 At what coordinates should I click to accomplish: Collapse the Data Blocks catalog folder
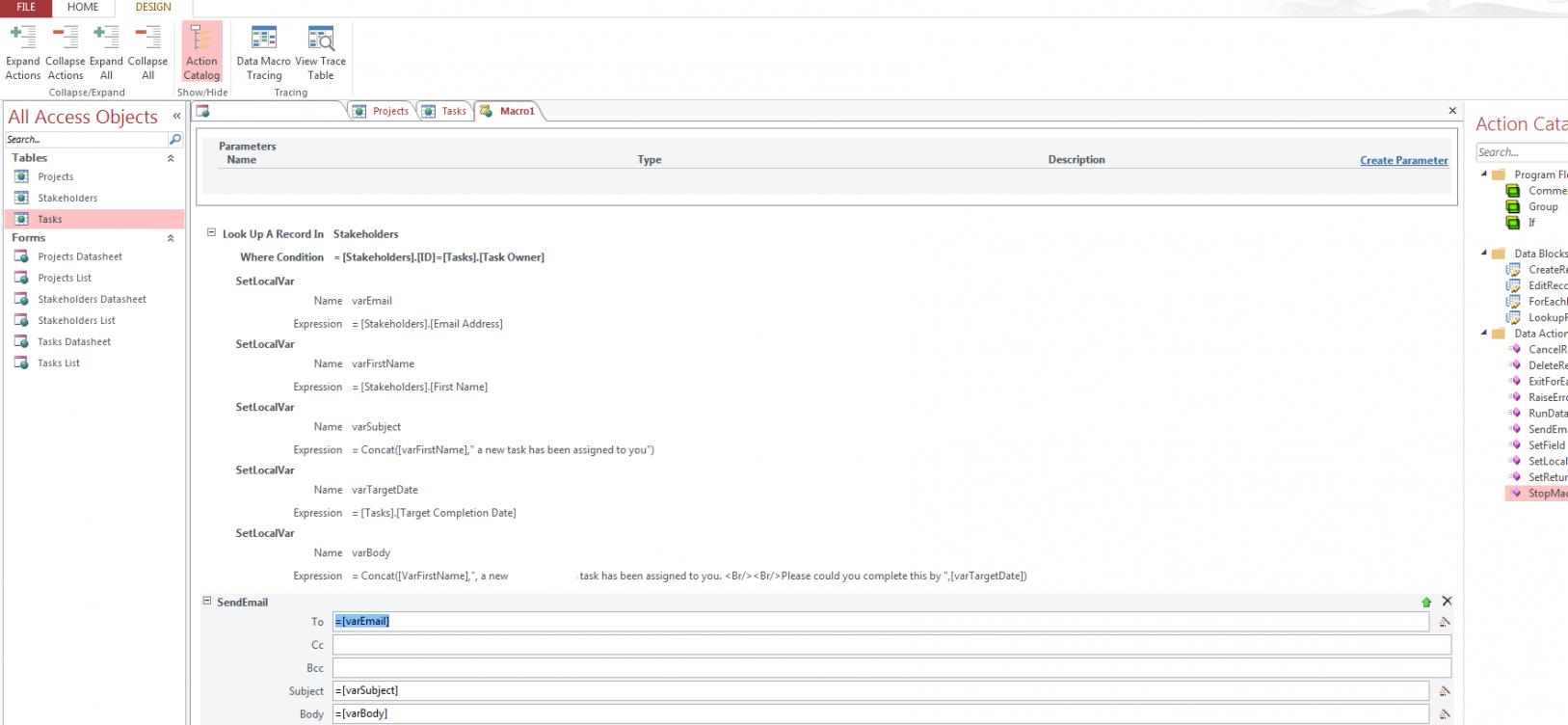click(1484, 253)
